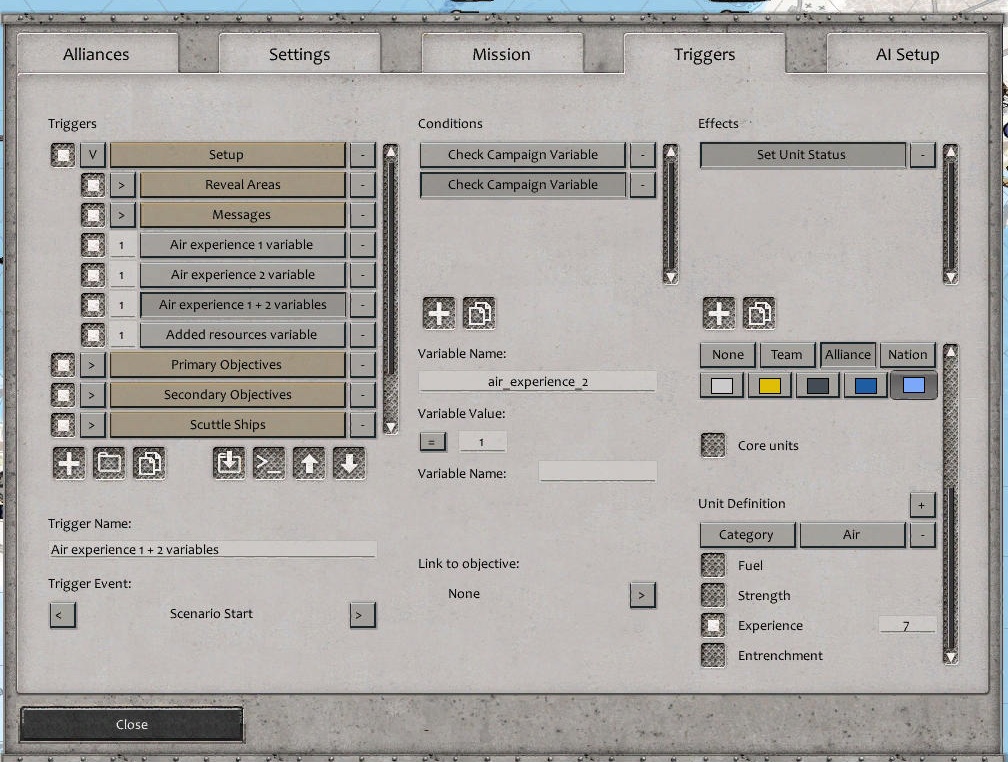Click the Close button
This screenshot has width=1008, height=762.
click(130, 724)
